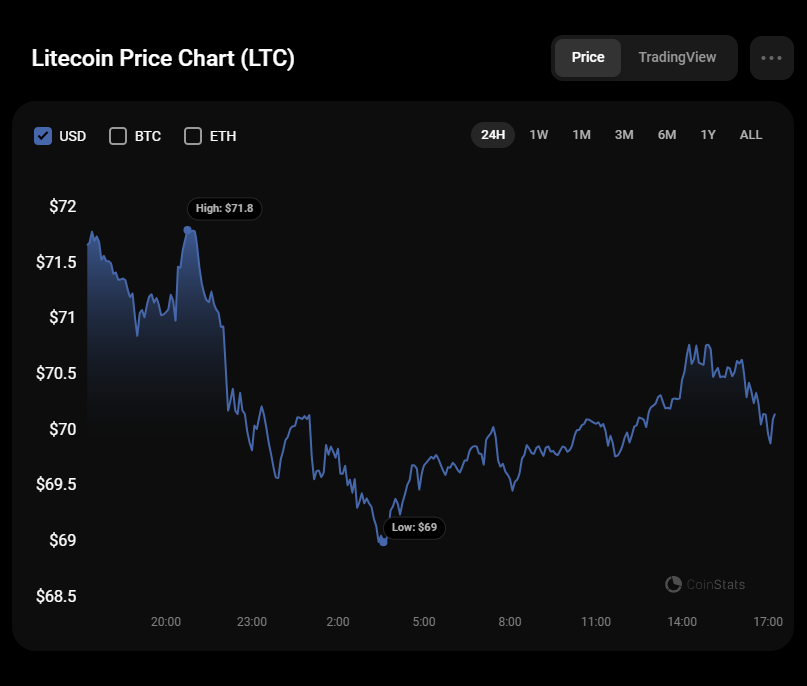Click the Low $69 price marker
Image resolution: width=807 pixels, height=686 pixels.
[414, 527]
